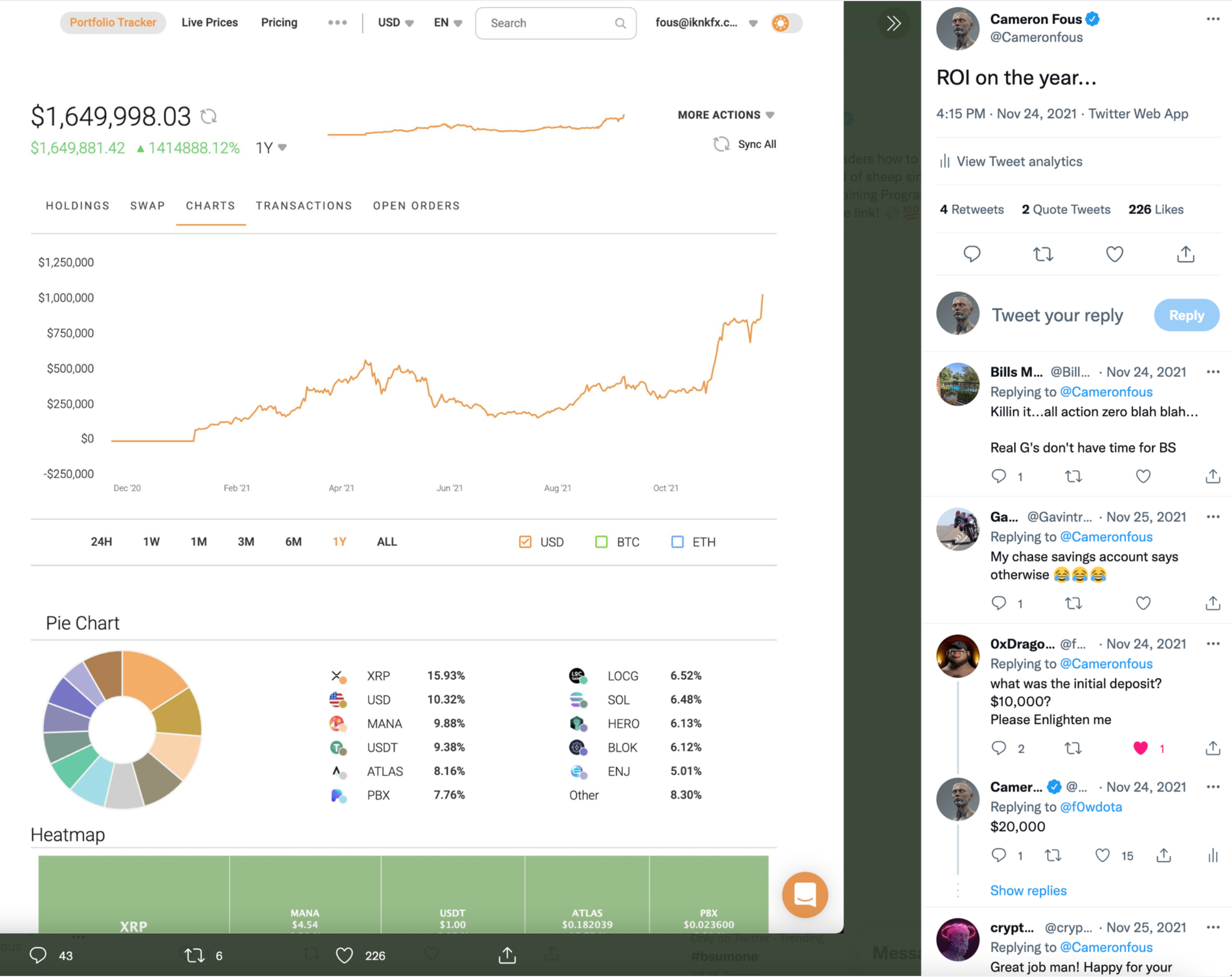1232x977 pixels.
Task: Select the ALL chart range
Action: (387, 542)
